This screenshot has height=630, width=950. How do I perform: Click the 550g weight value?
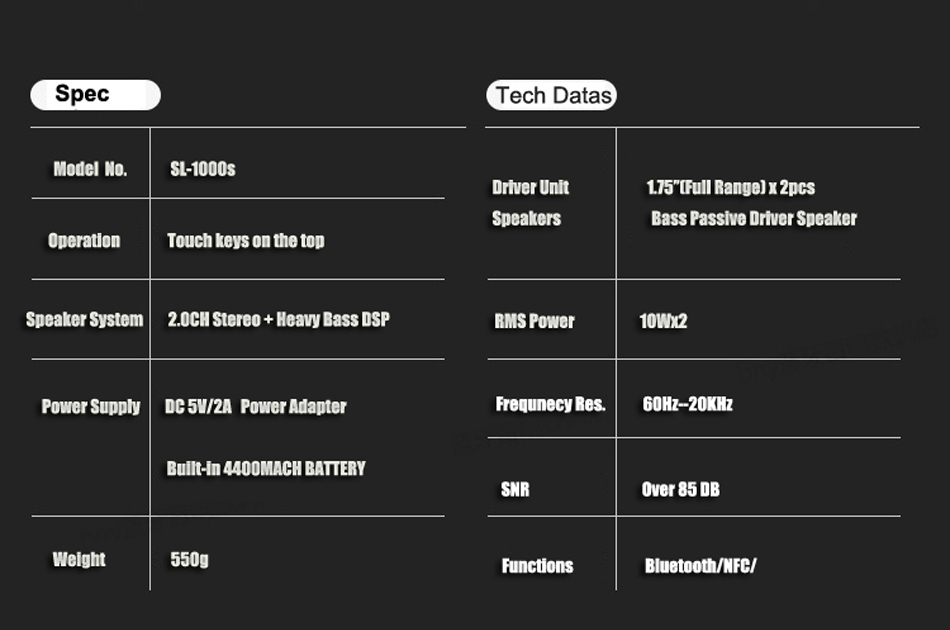coord(189,559)
